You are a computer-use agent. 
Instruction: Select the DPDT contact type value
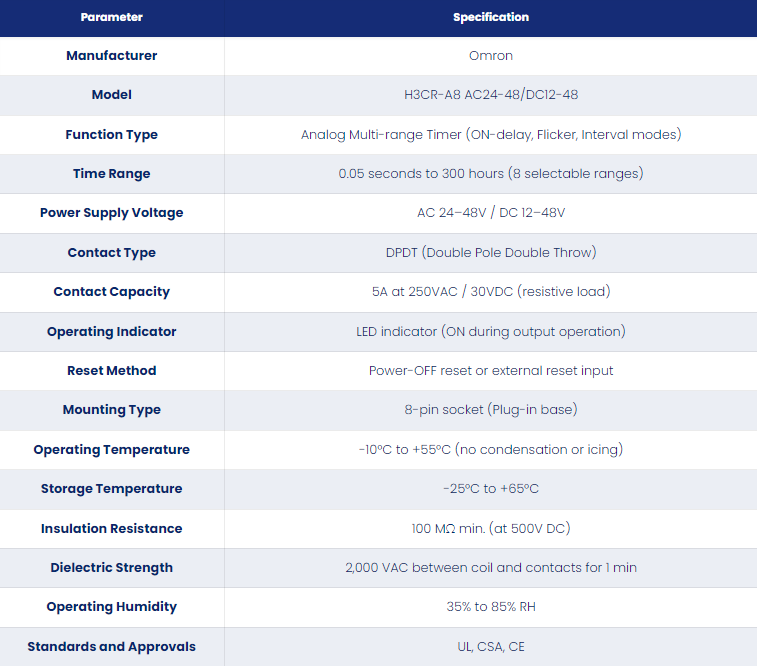tap(491, 252)
